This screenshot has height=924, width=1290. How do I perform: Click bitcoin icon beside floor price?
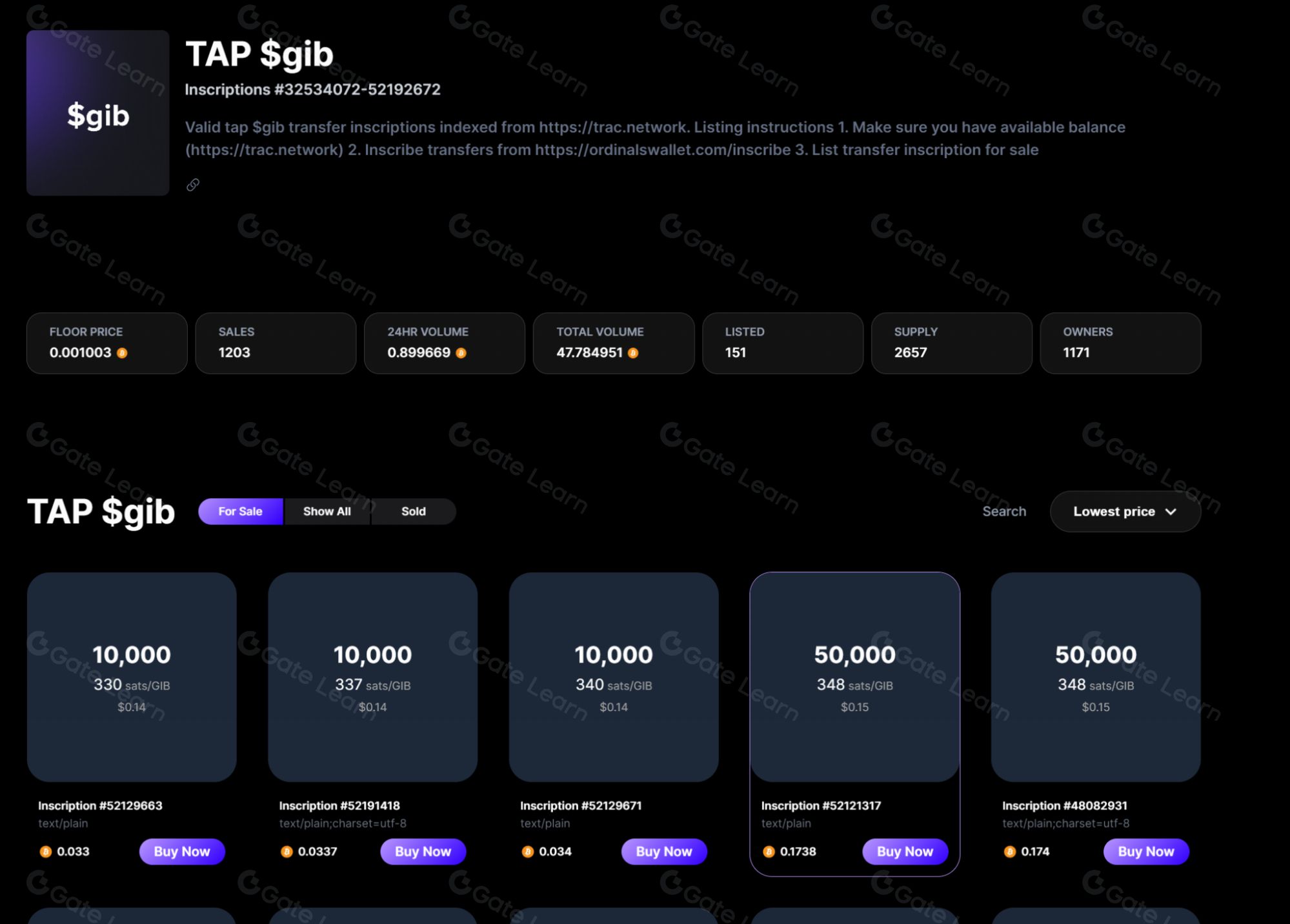(x=122, y=353)
